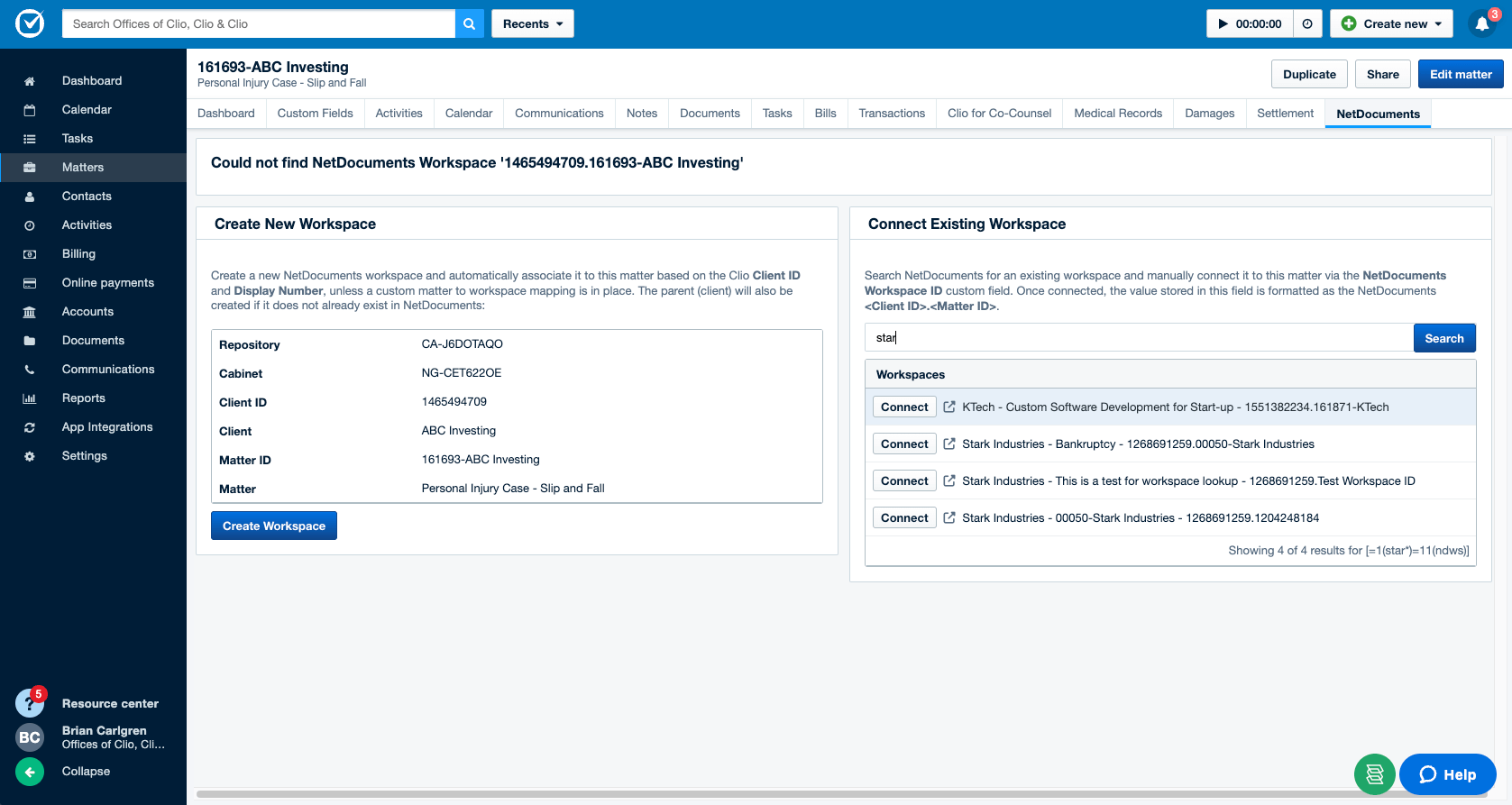The width and height of the screenshot is (1512, 805).
Task: Open the Medical Records tab
Action: coord(1118,113)
